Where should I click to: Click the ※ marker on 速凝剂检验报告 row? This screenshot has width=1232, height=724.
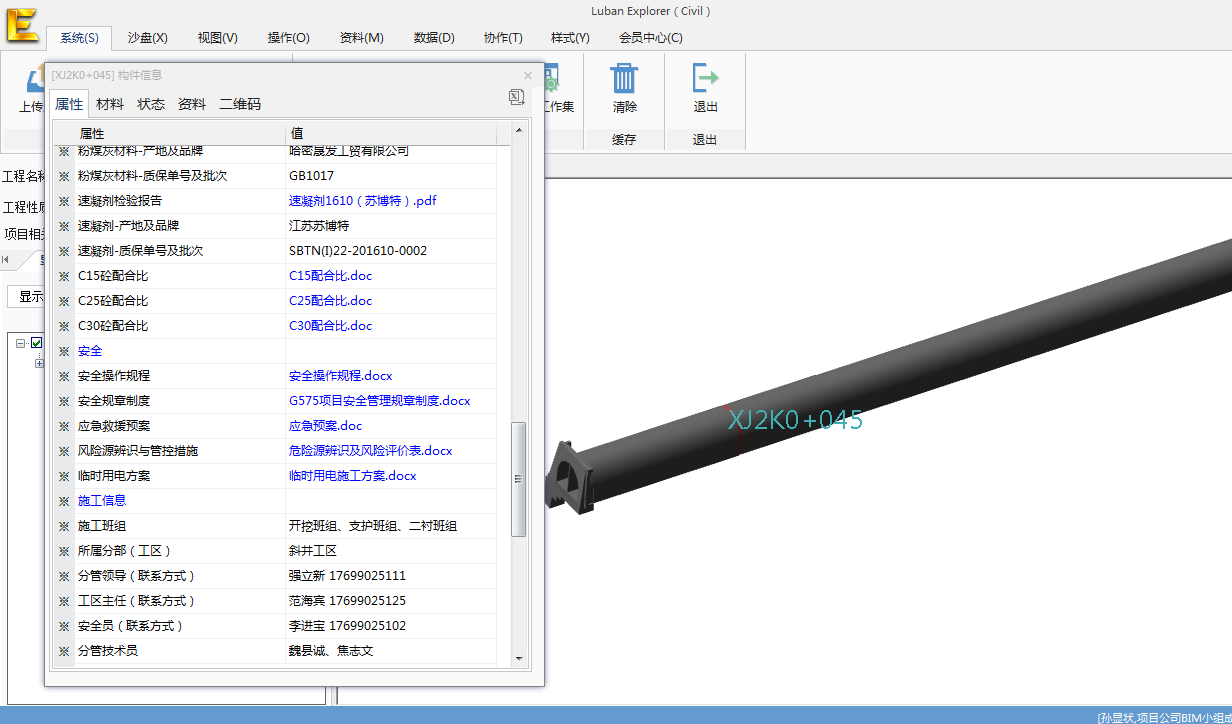point(64,201)
